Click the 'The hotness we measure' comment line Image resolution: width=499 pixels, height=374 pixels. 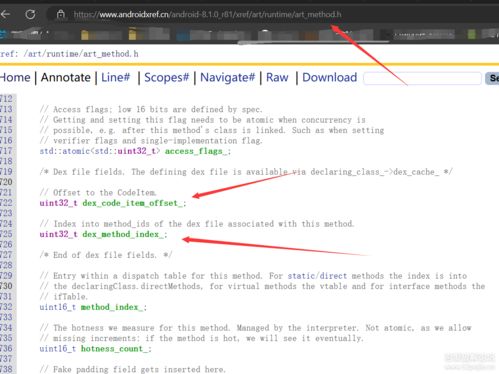[255, 328]
